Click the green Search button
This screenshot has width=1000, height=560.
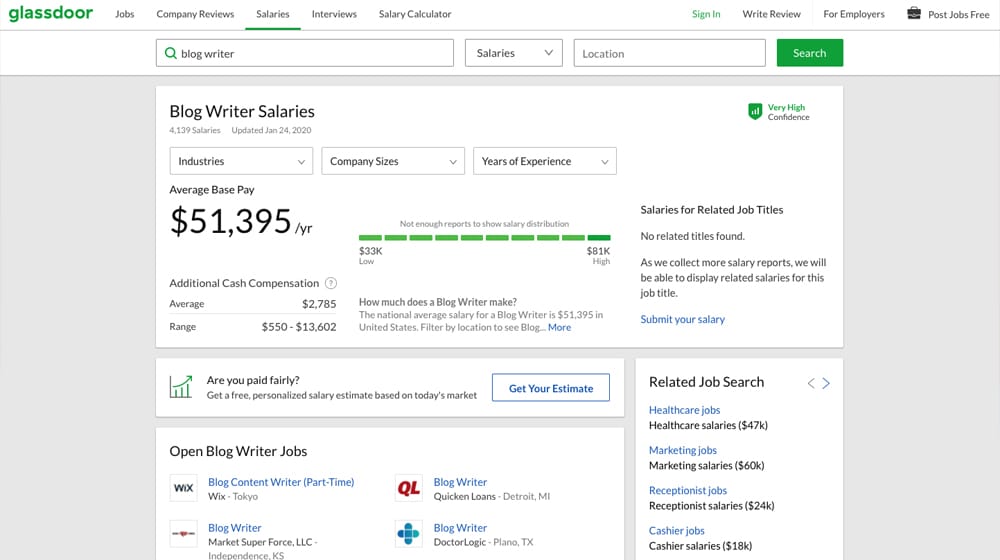(x=809, y=53)
